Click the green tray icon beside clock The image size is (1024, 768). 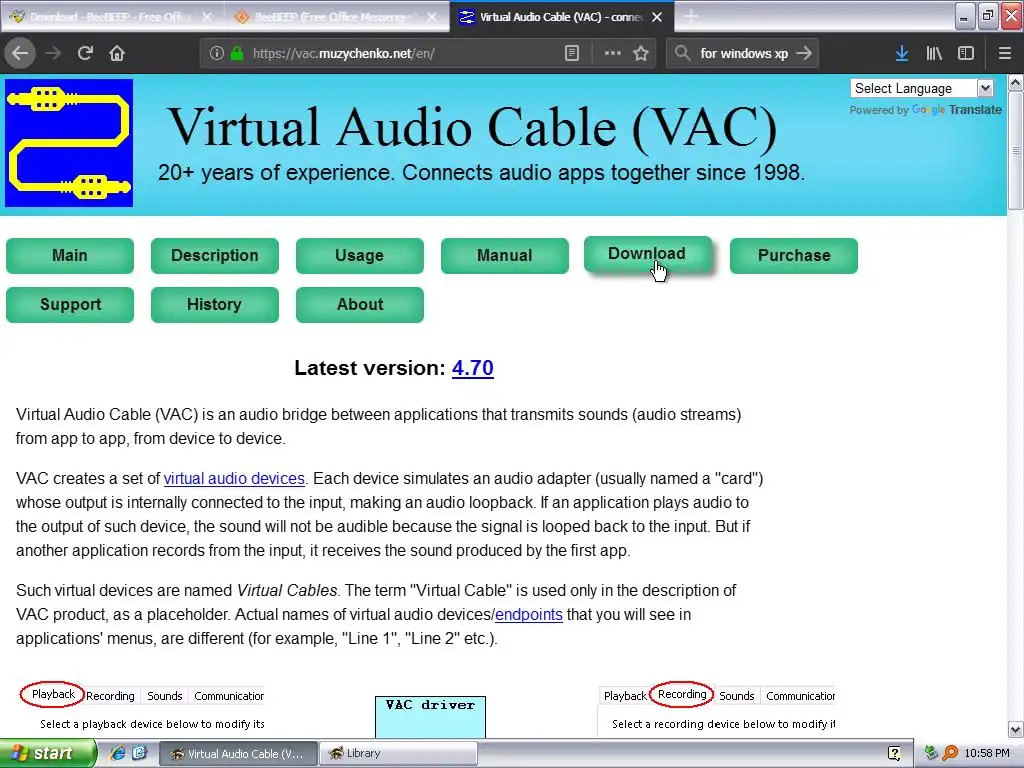931,753
